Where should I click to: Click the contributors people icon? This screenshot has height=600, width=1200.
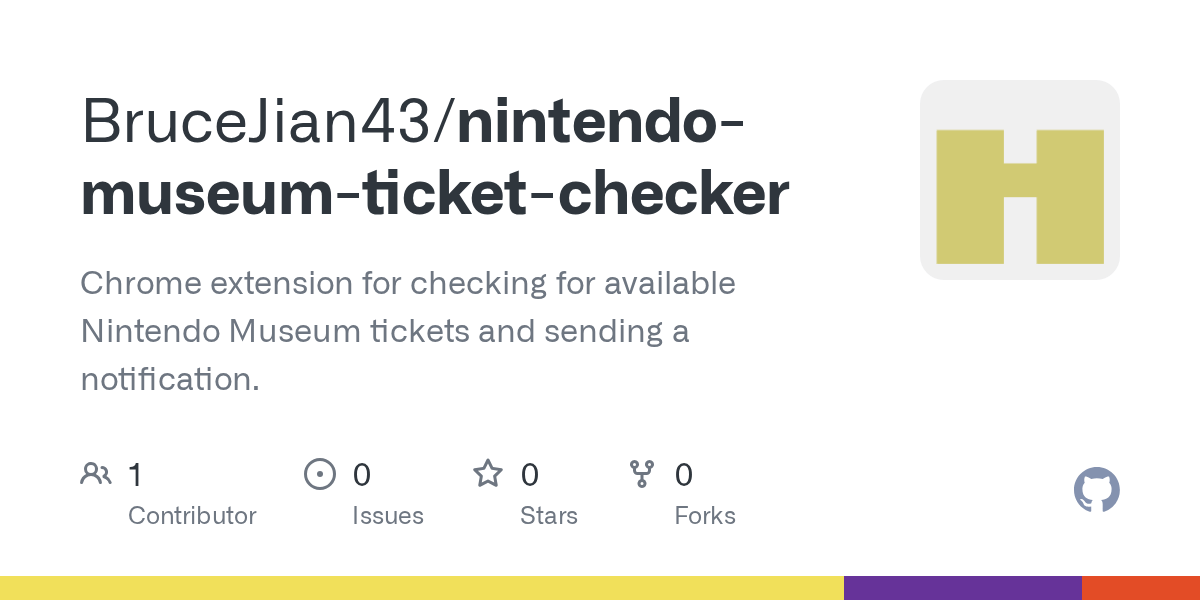pos(96,474)
